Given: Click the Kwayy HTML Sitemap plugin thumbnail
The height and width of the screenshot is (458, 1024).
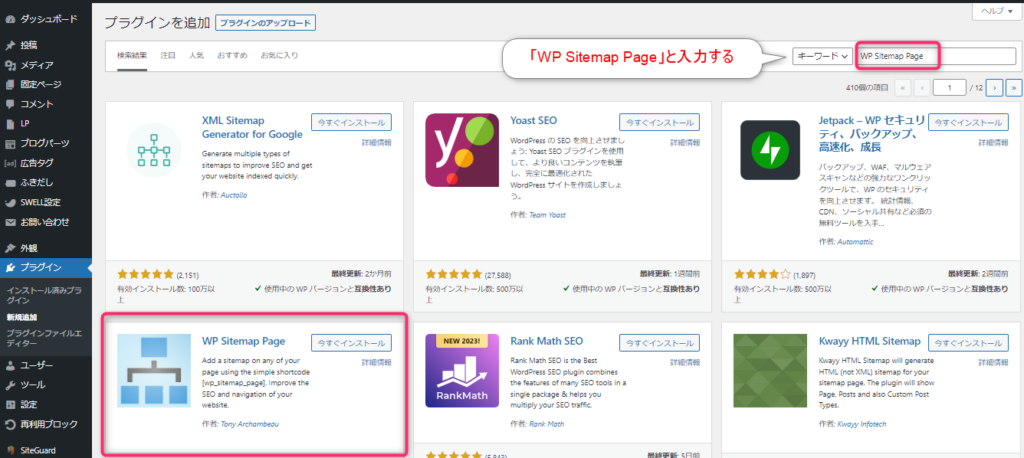Looking at the screenshot, I should coord(770,370).
